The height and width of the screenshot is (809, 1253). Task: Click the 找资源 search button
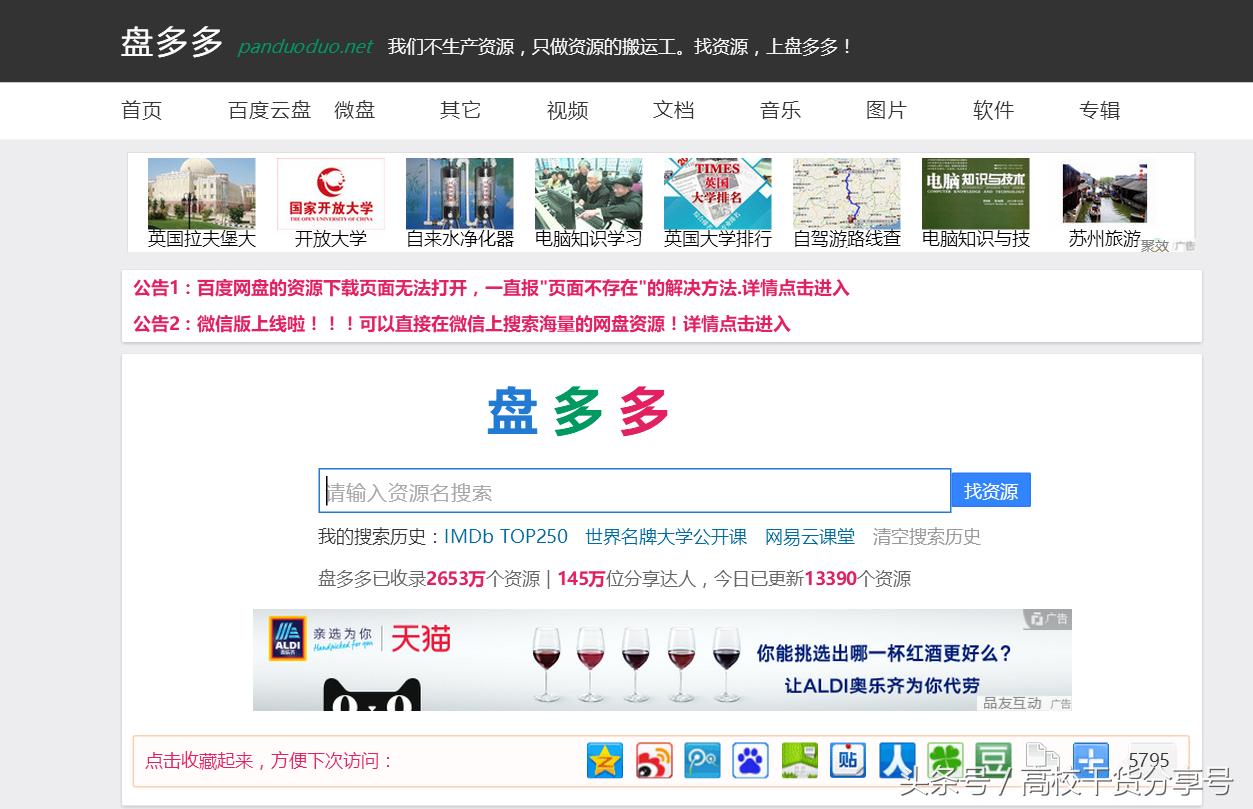(x=991, y=489)
